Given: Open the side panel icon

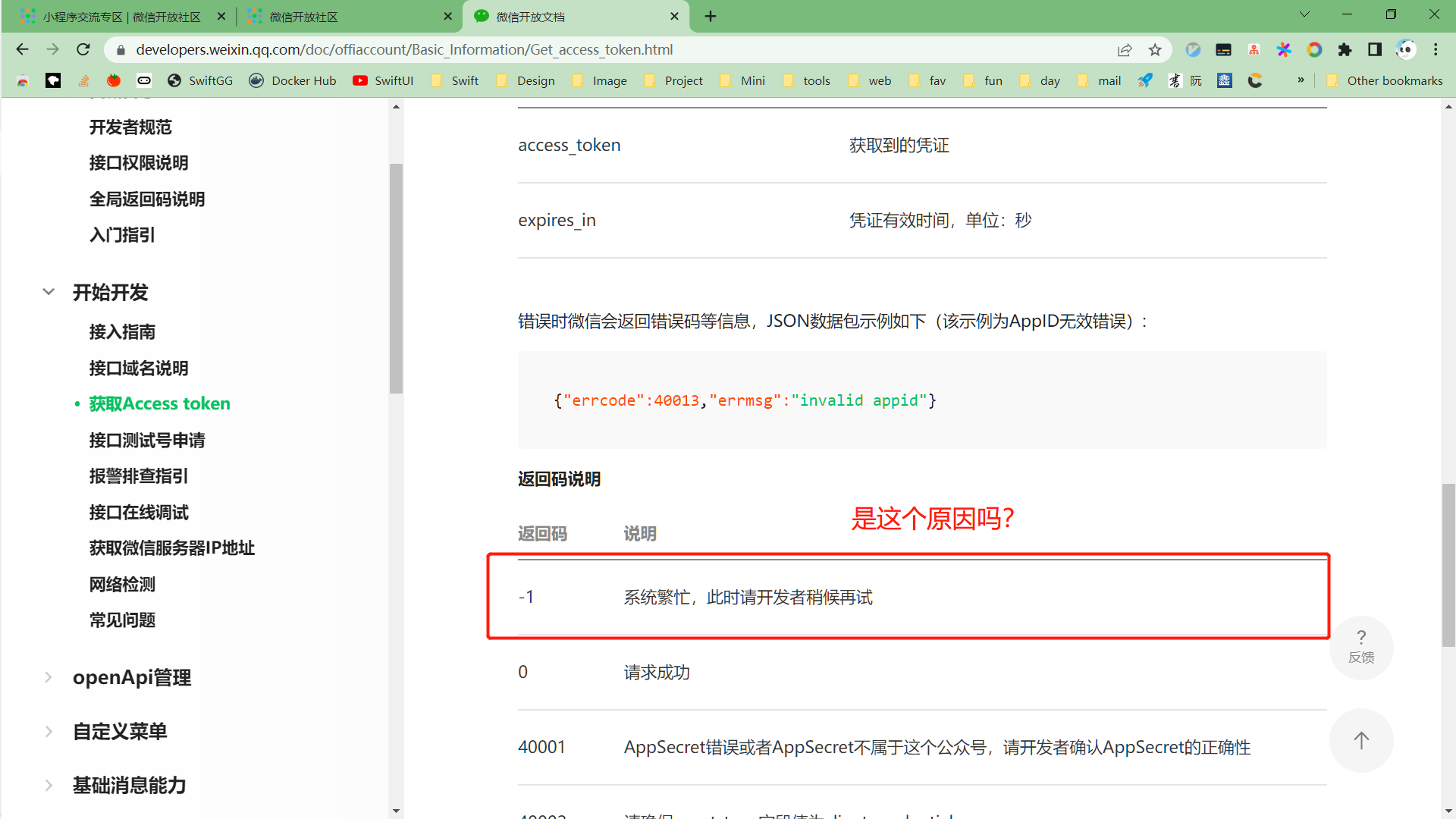Looking at the screenshot, I should [x=1375, y=50].
